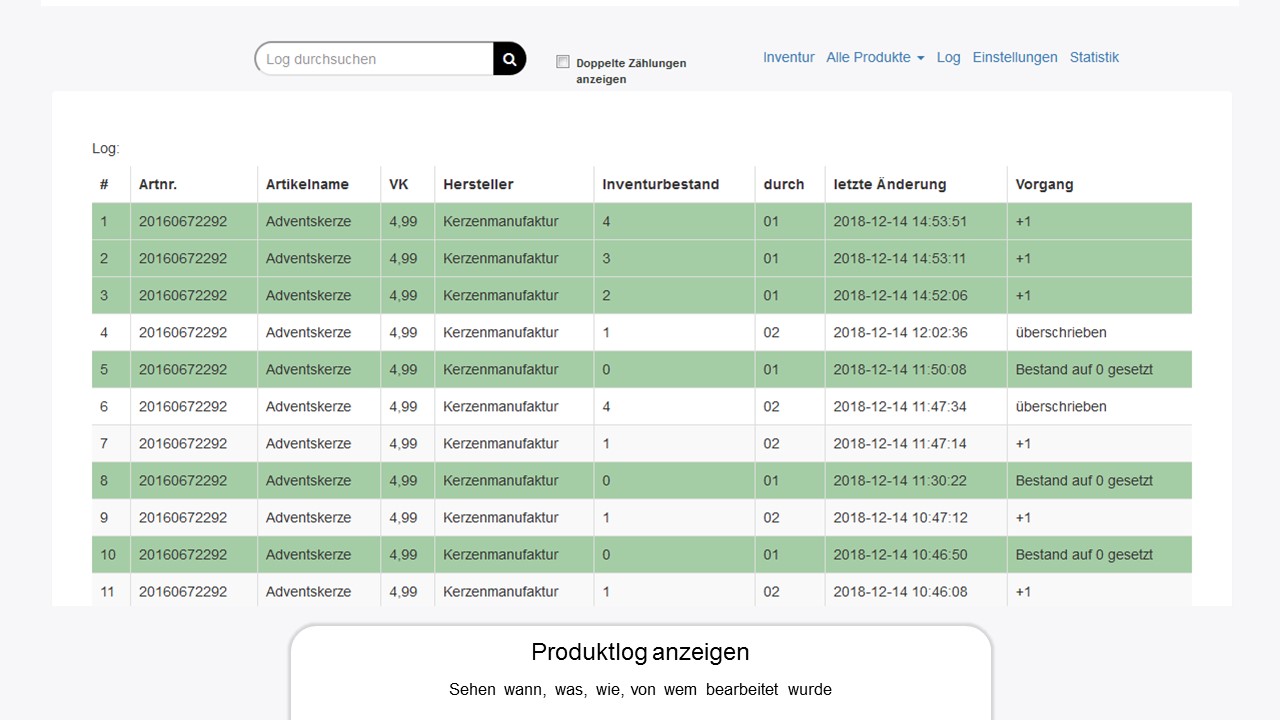Select row 11 timestamp 10:46:08
This screenshot has width=1280, height=720.
[900, 592]
